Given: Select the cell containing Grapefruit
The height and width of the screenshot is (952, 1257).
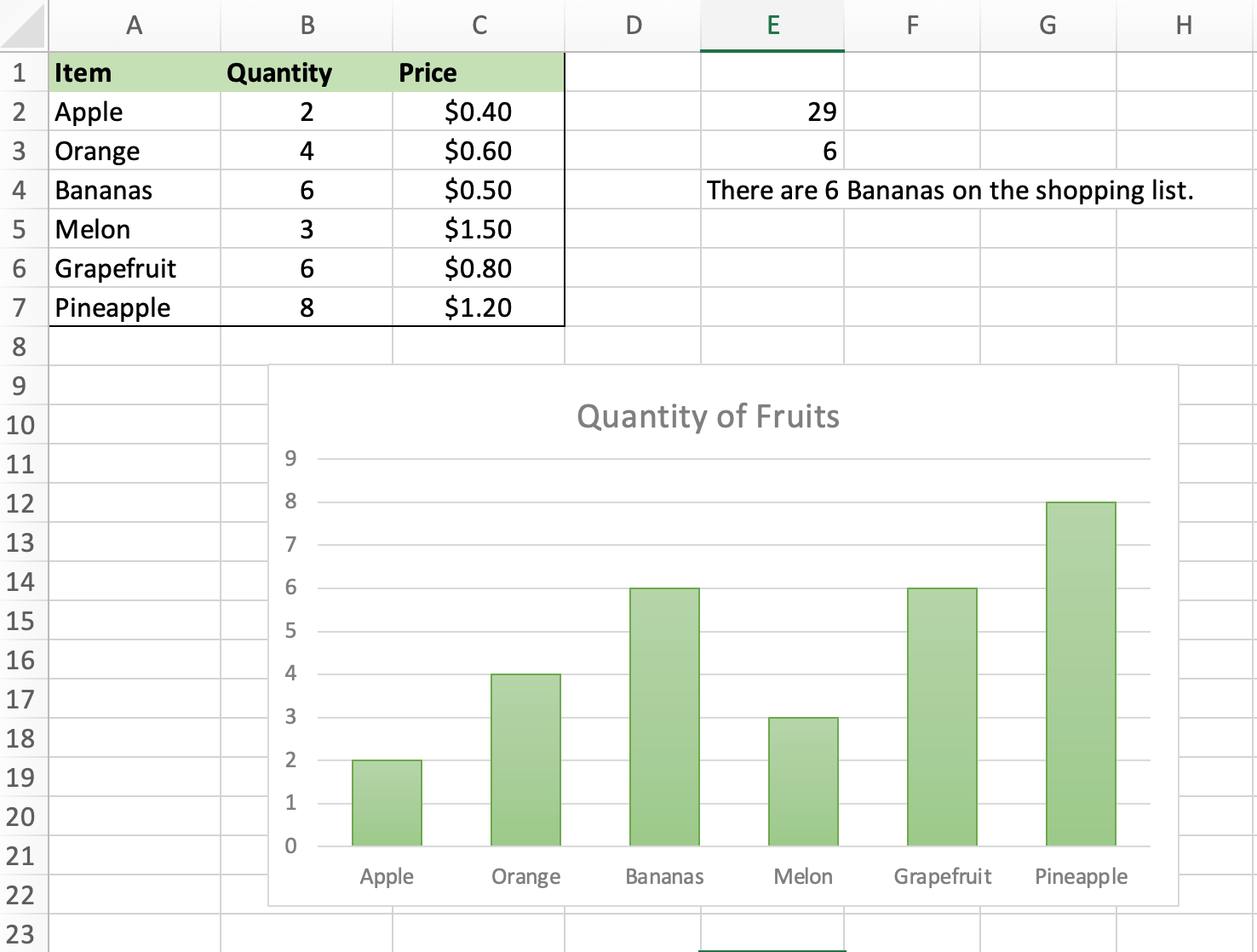Looking at the screenshot, I should (134, 268).
